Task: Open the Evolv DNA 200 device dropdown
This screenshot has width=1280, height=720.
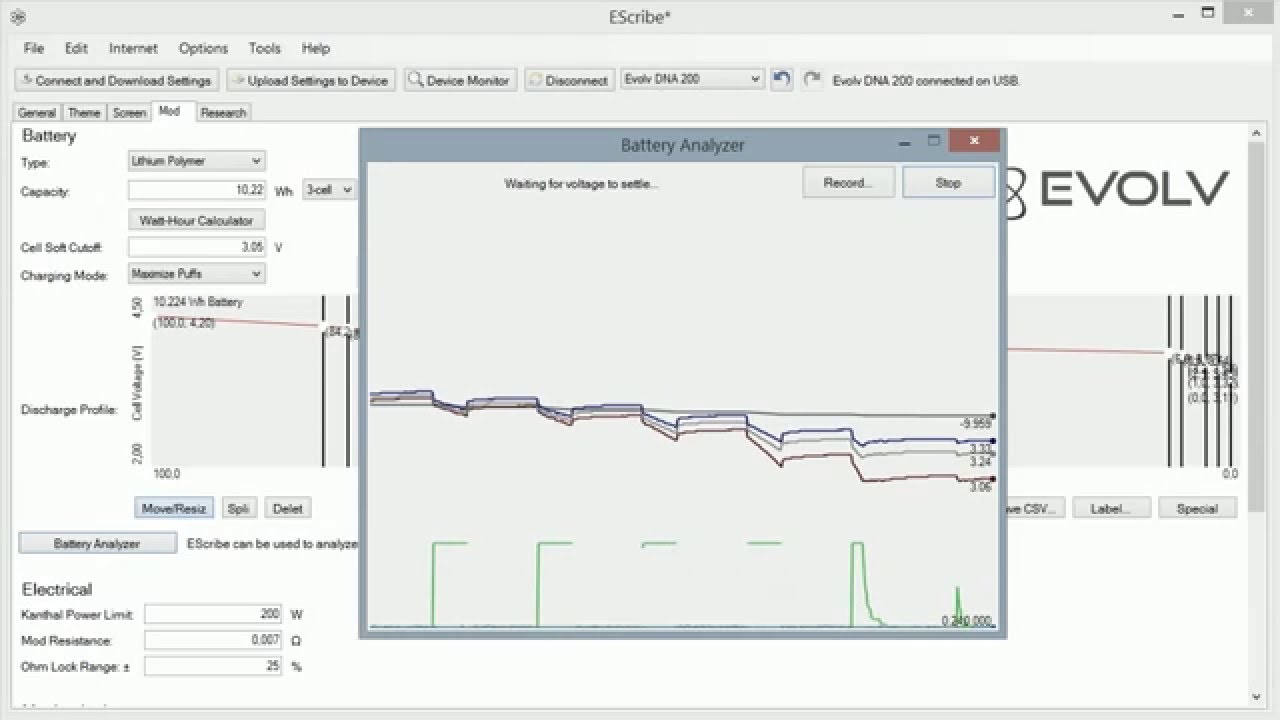Action: click(692, 79)
